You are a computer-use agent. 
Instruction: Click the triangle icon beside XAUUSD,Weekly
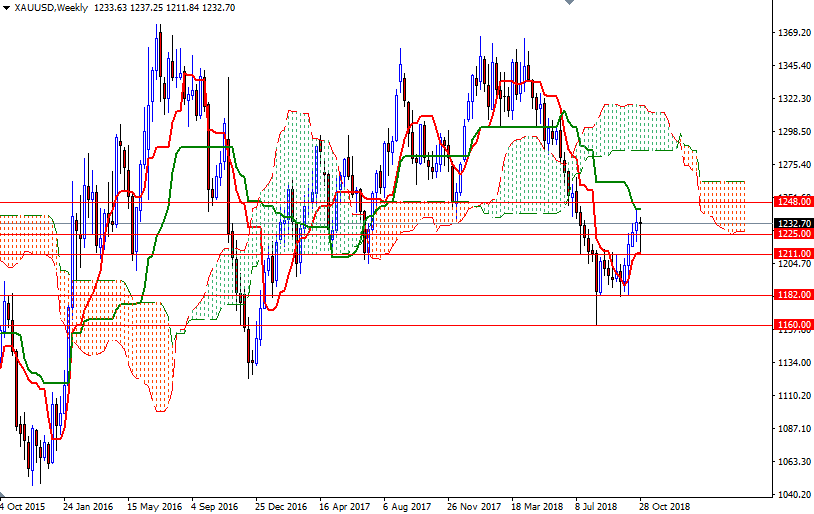pyautogui.click(x=6, y=7)
